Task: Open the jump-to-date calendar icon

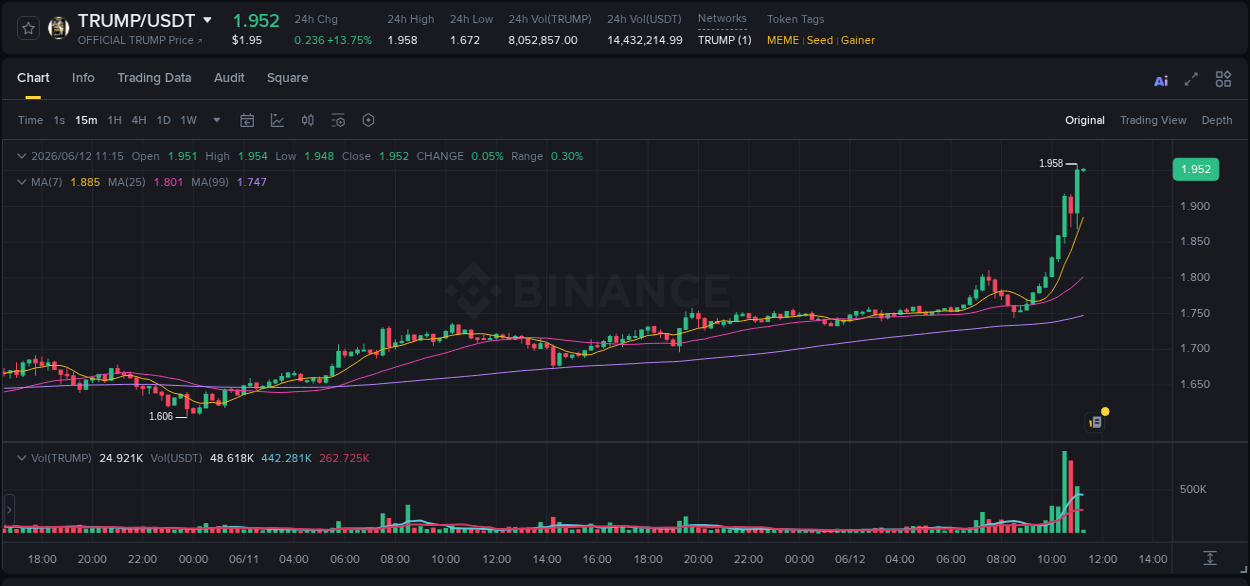Action: coord(247,120)
